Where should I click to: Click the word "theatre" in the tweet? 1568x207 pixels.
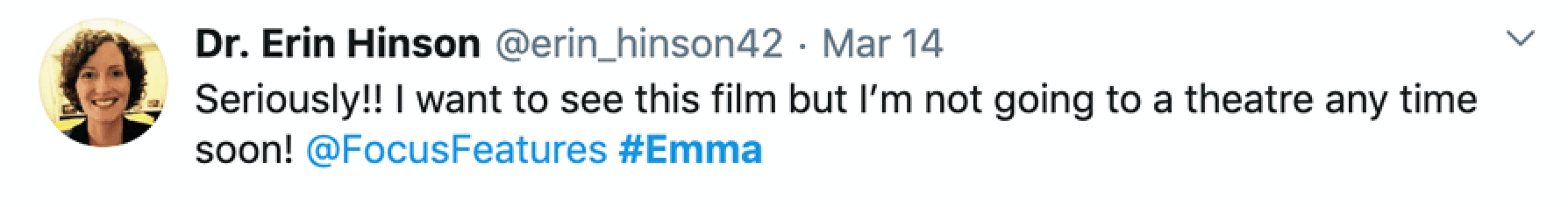[1248, 99]
